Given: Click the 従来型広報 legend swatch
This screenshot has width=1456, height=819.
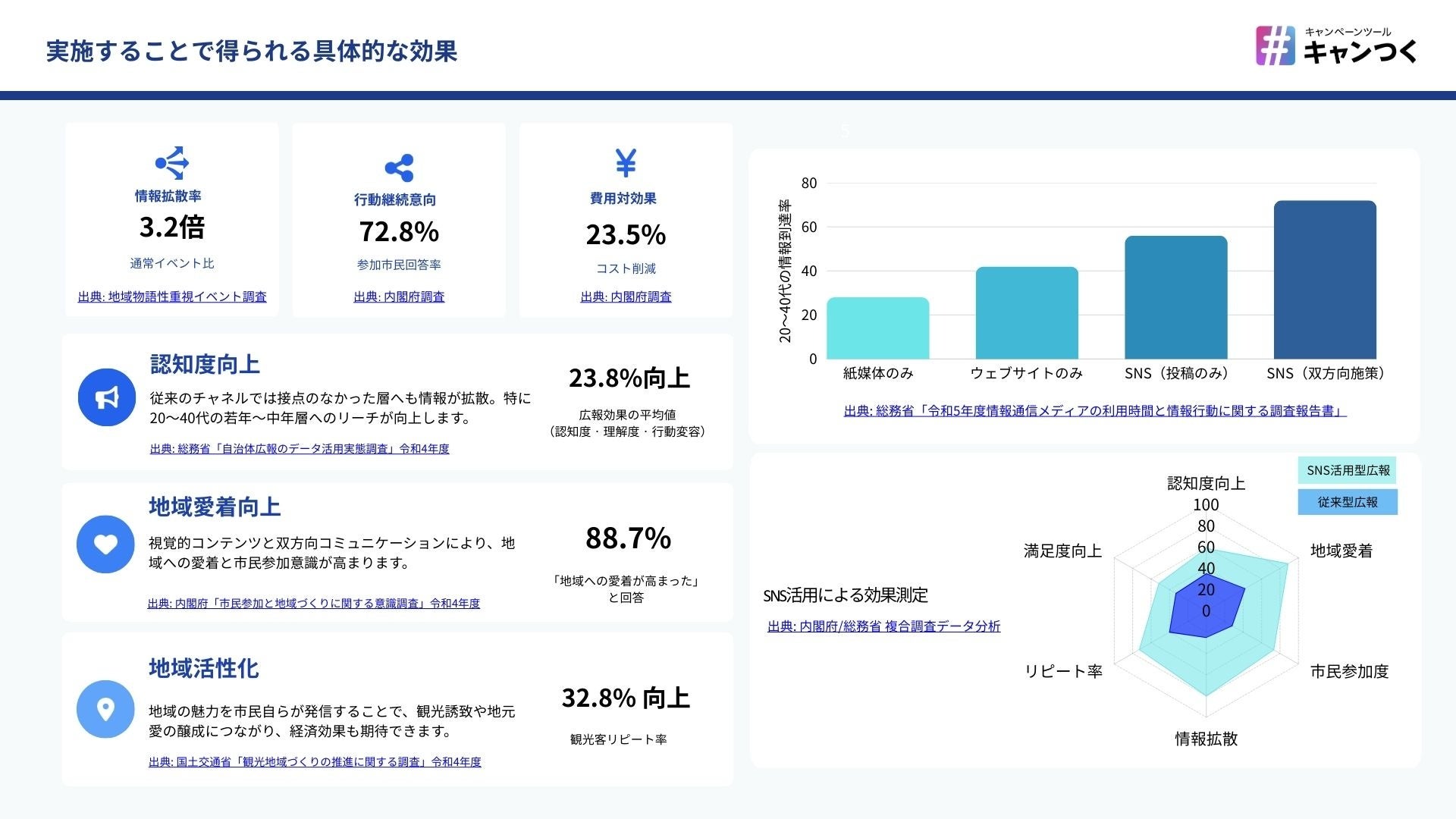Looking at the screenshot, I should coord(1347,502).
